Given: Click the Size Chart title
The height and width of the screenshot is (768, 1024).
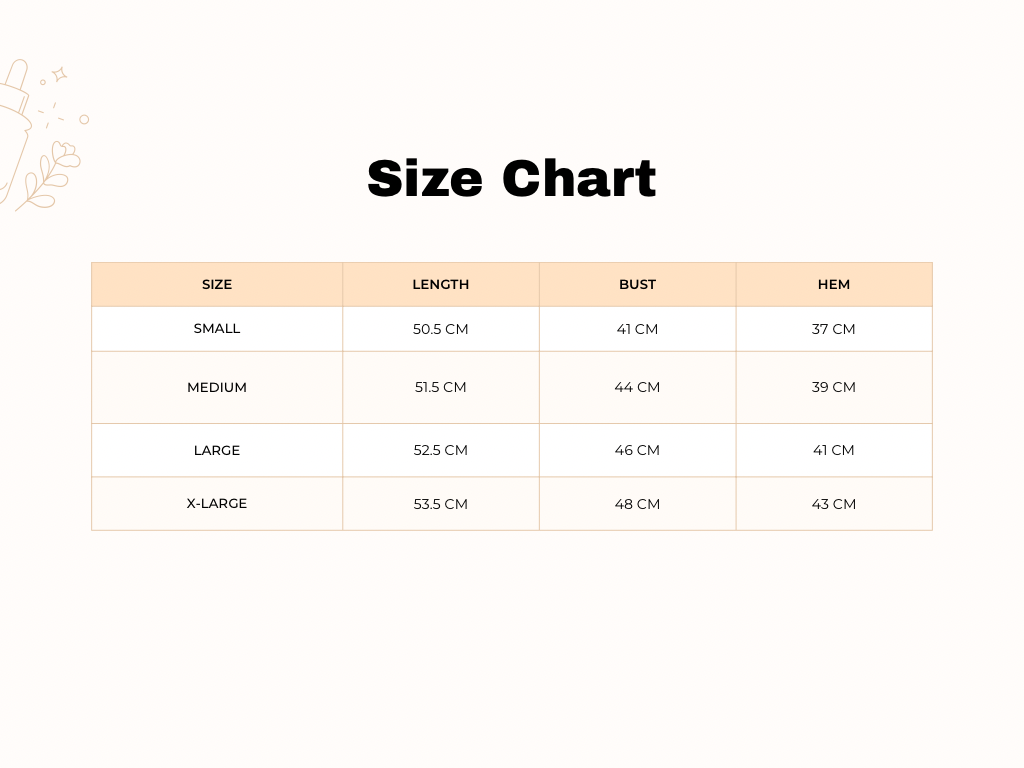Looking at the screenshot, I should 511,179.
